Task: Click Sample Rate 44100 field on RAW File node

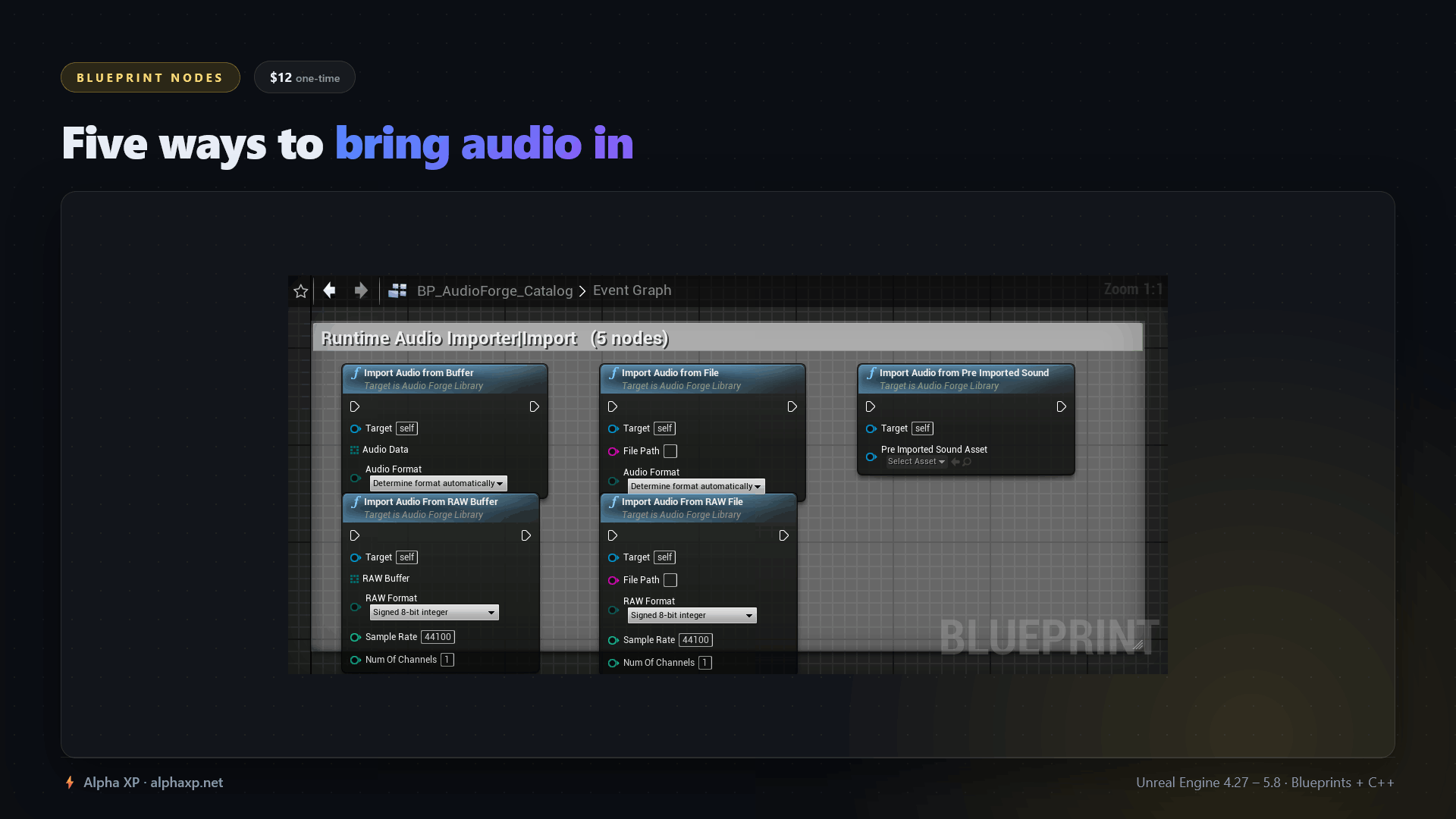Action: 696,641
